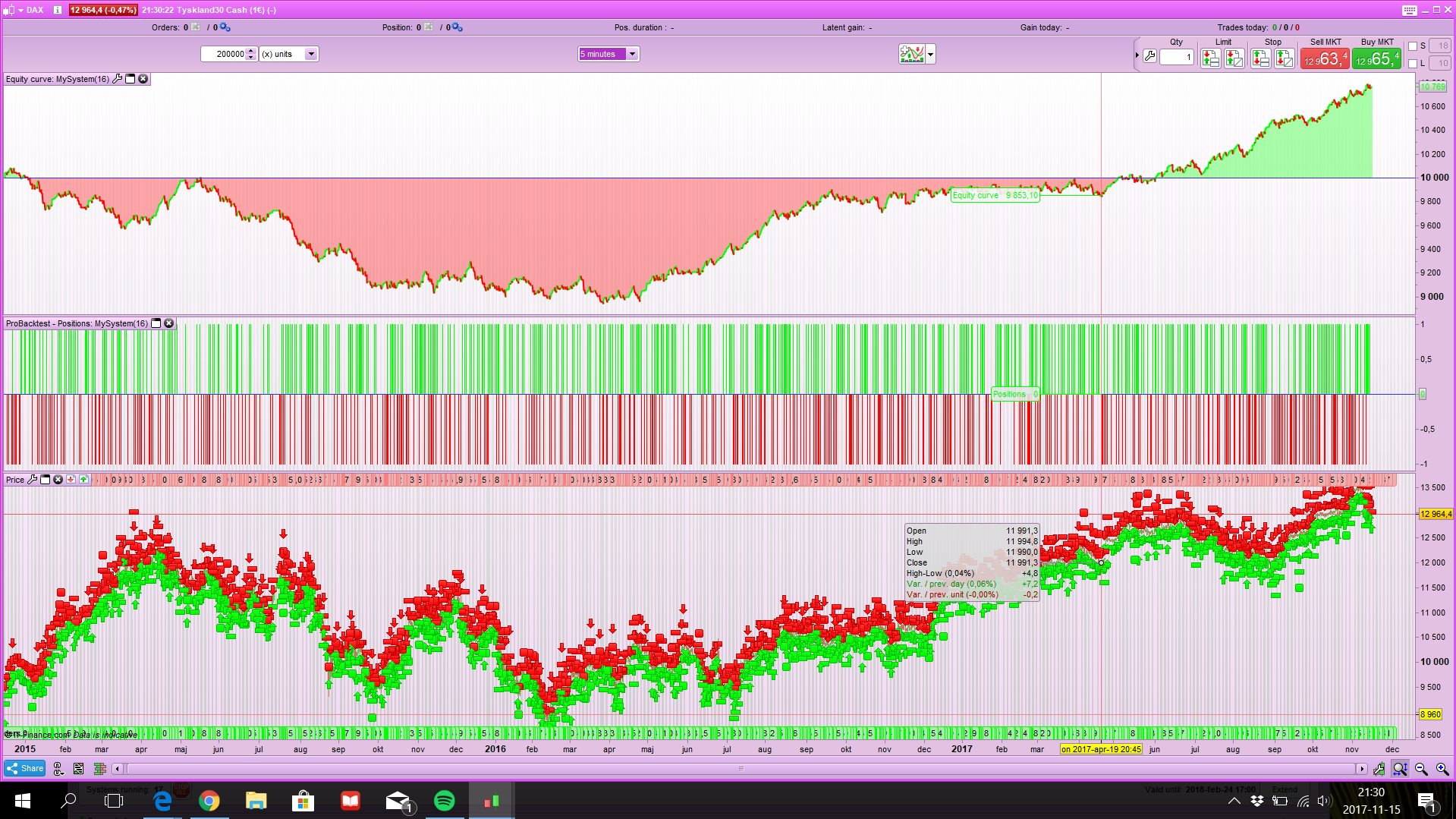The height and width of the screenshot is (819, 1456).
Task: Click the ProBacktest - Positions: MySystem(16) label
Action: click(x=77, y=323)
